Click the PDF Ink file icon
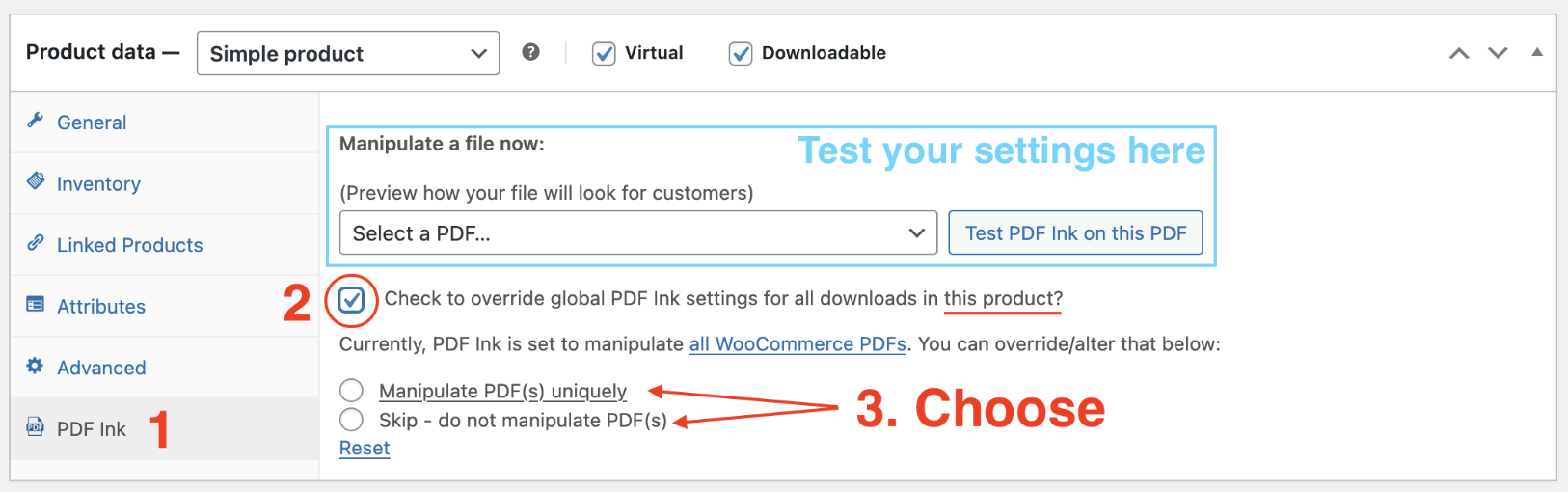1568x492 pixels. (36, 427)
